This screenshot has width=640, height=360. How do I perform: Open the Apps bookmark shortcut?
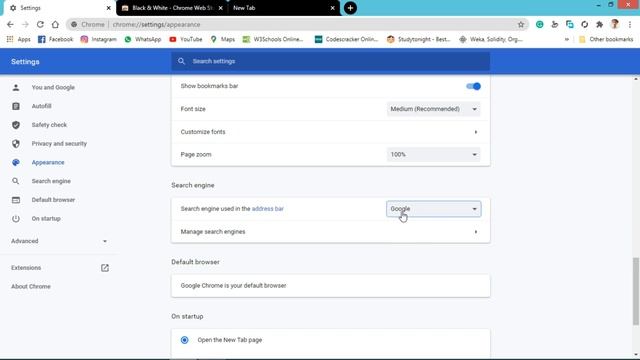(x=19, y=39)
